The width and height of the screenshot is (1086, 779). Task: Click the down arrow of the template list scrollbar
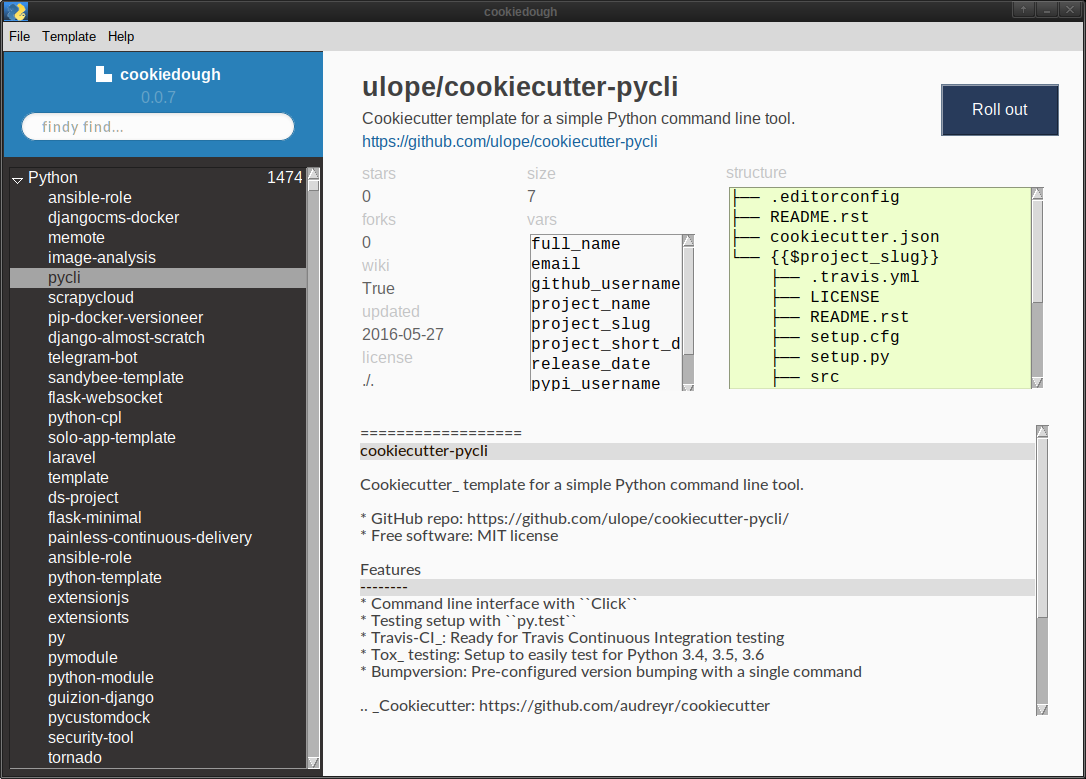tap(313, 762)
